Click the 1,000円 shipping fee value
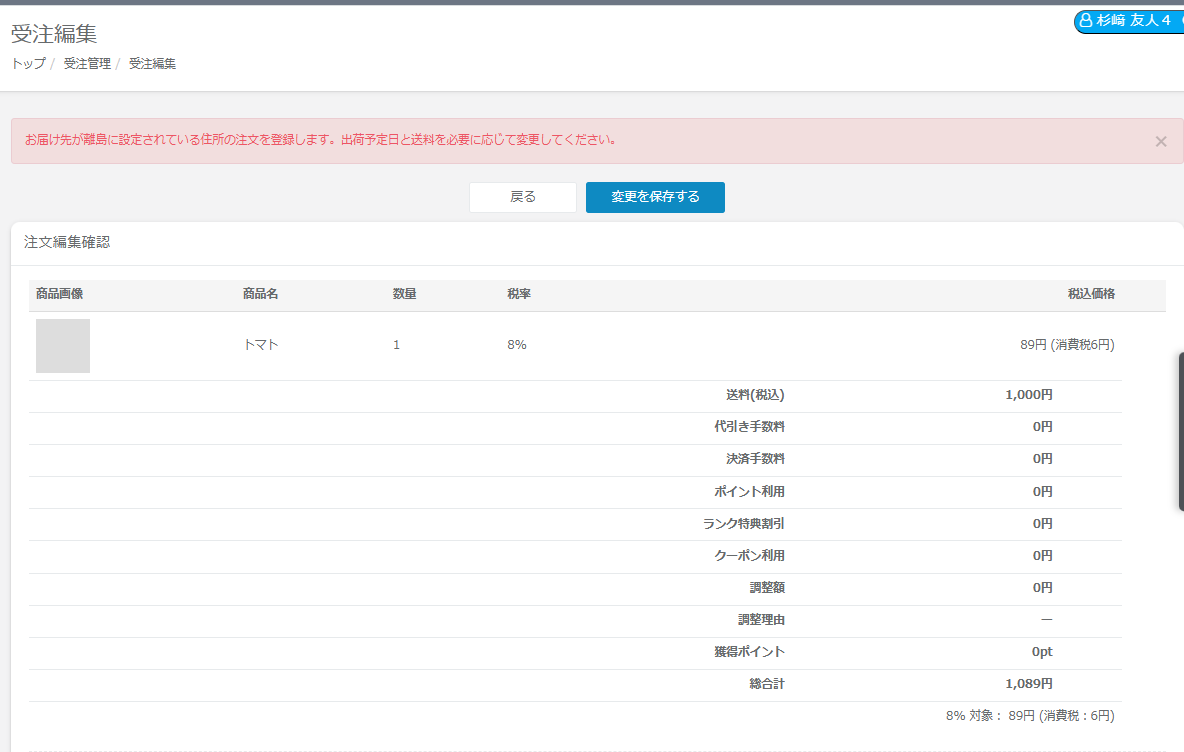The height and width of the screenshot is (752, 1184). (x=1028, y=395)
